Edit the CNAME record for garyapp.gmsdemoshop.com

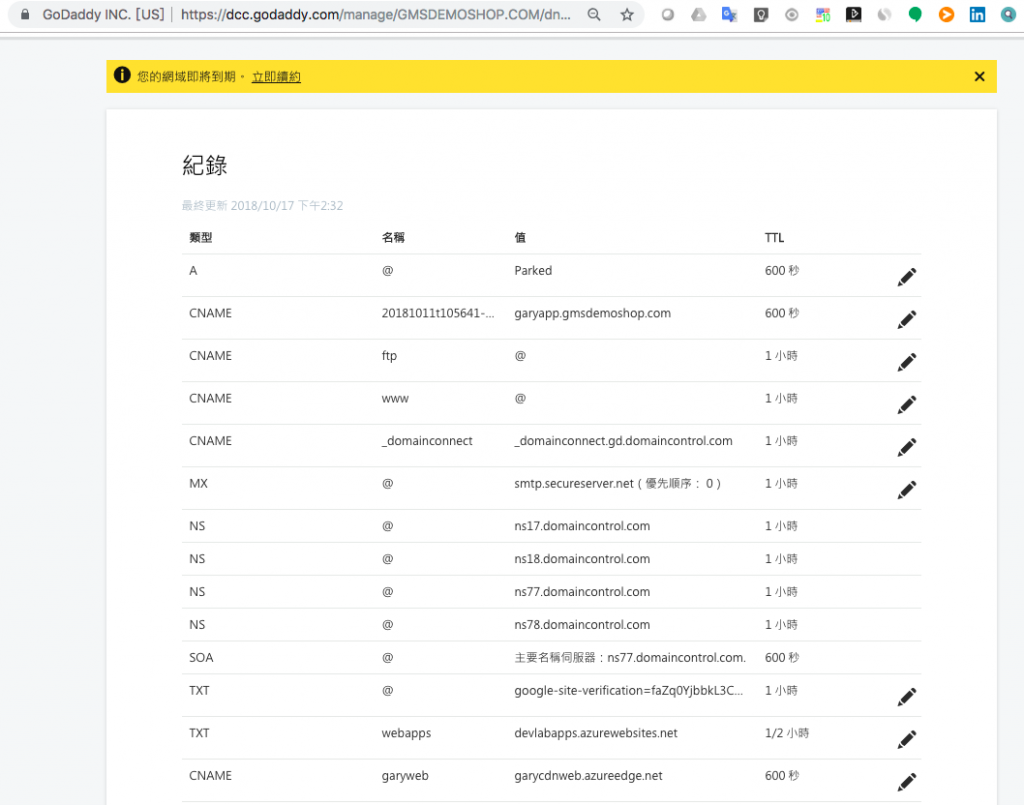906,319
